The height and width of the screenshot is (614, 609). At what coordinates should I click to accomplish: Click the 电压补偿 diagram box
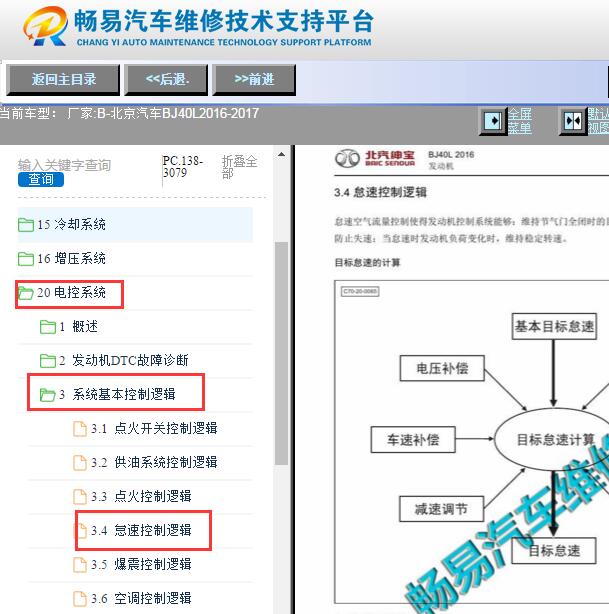(442, 368)
